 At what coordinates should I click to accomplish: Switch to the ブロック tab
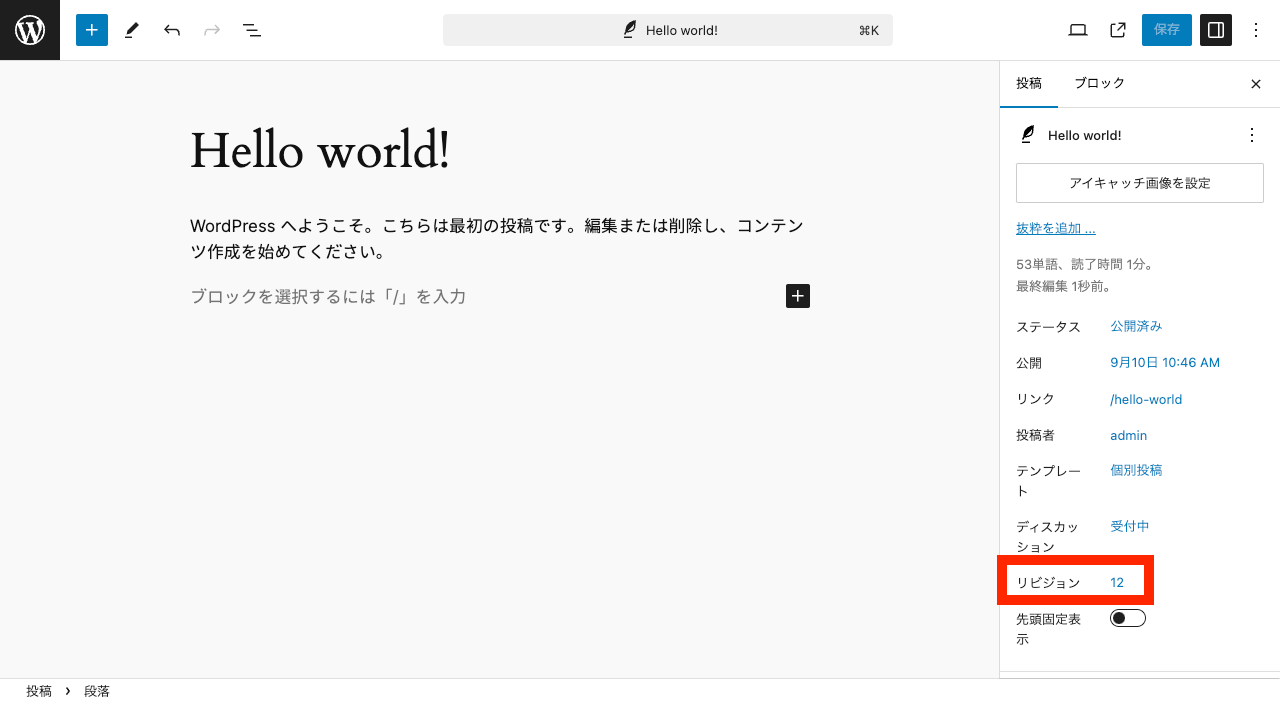pos(1100,84)
